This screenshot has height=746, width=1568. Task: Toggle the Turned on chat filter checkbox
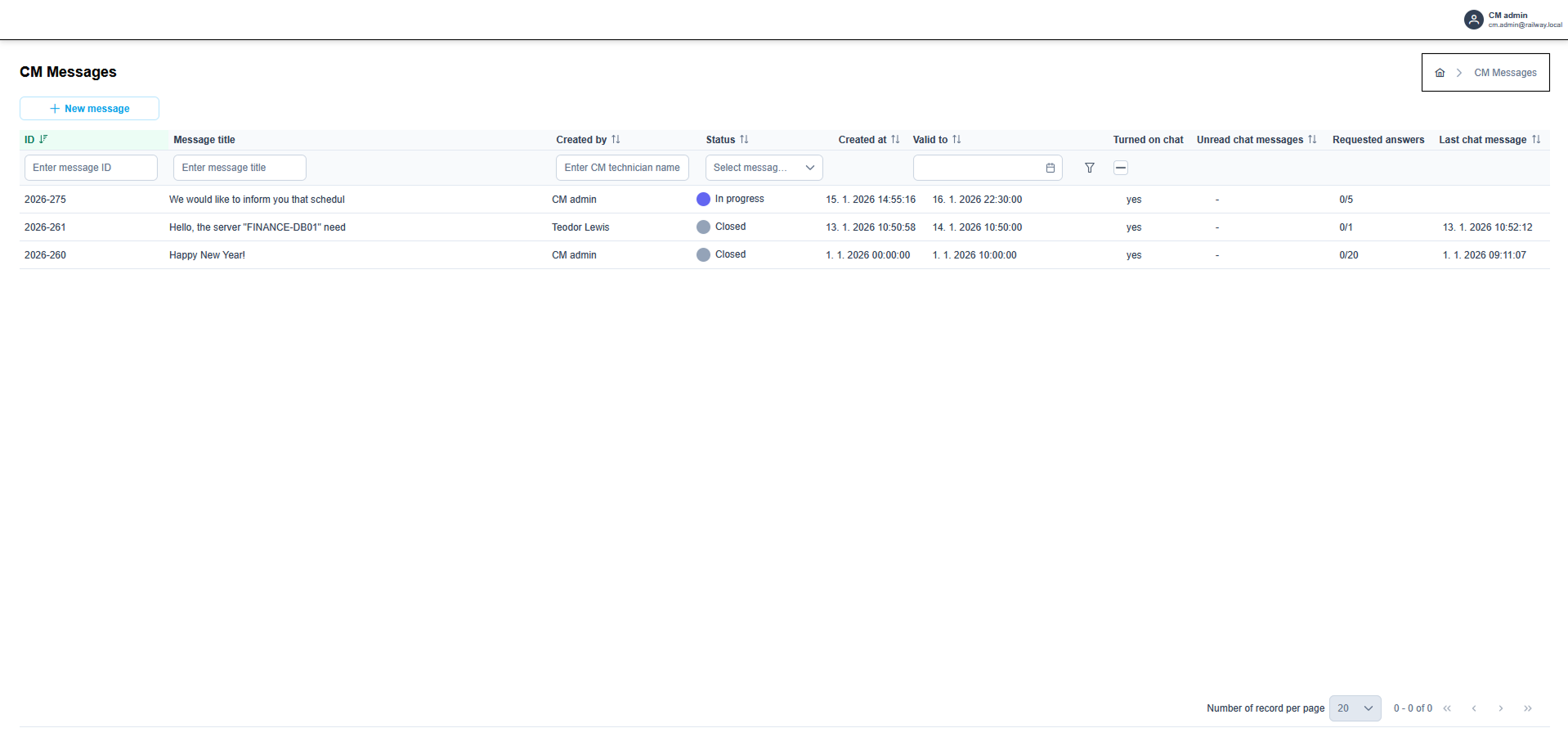[x=1121, y=168]
